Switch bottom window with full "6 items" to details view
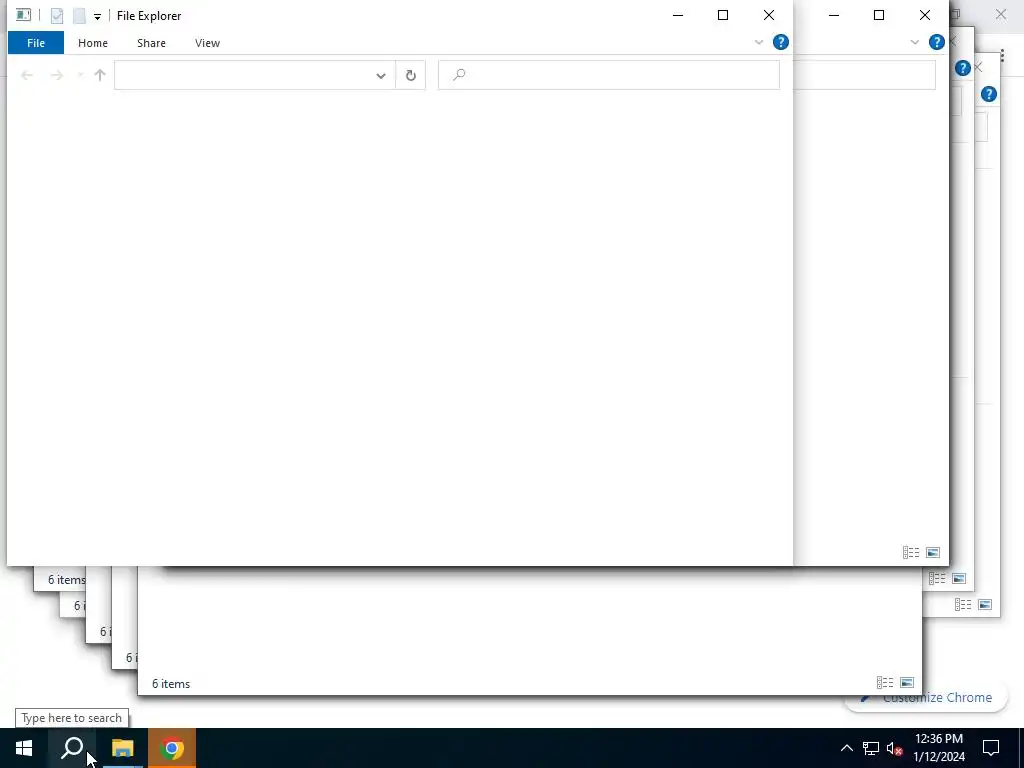Image resolution: width=1024 pixels, height=768 pixels. click(x=885, y=683)
